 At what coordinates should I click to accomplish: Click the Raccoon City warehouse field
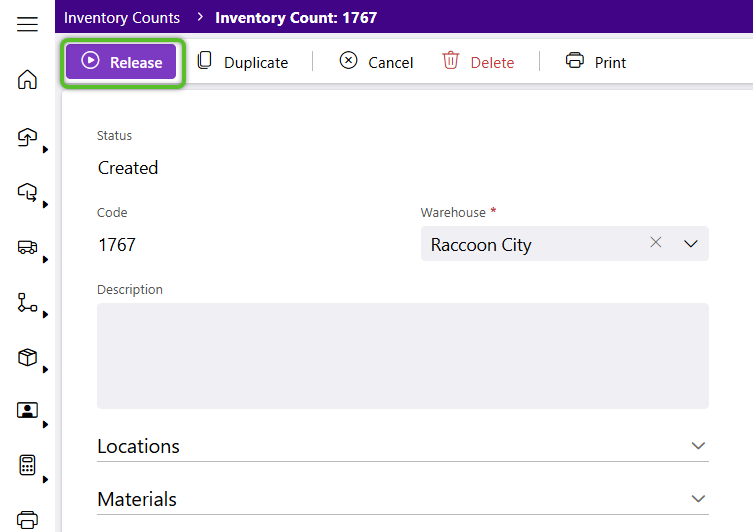coord(565,243)
